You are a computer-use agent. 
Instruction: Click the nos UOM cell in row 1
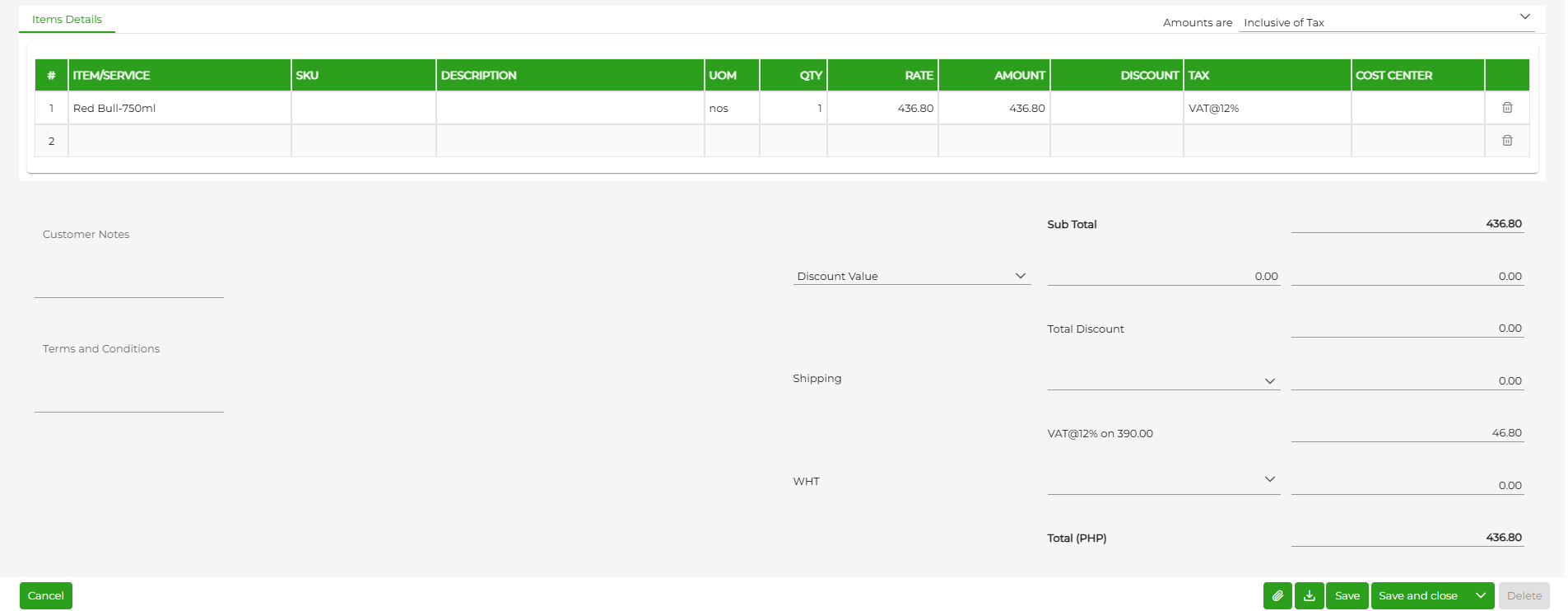[x=732, y=108]
